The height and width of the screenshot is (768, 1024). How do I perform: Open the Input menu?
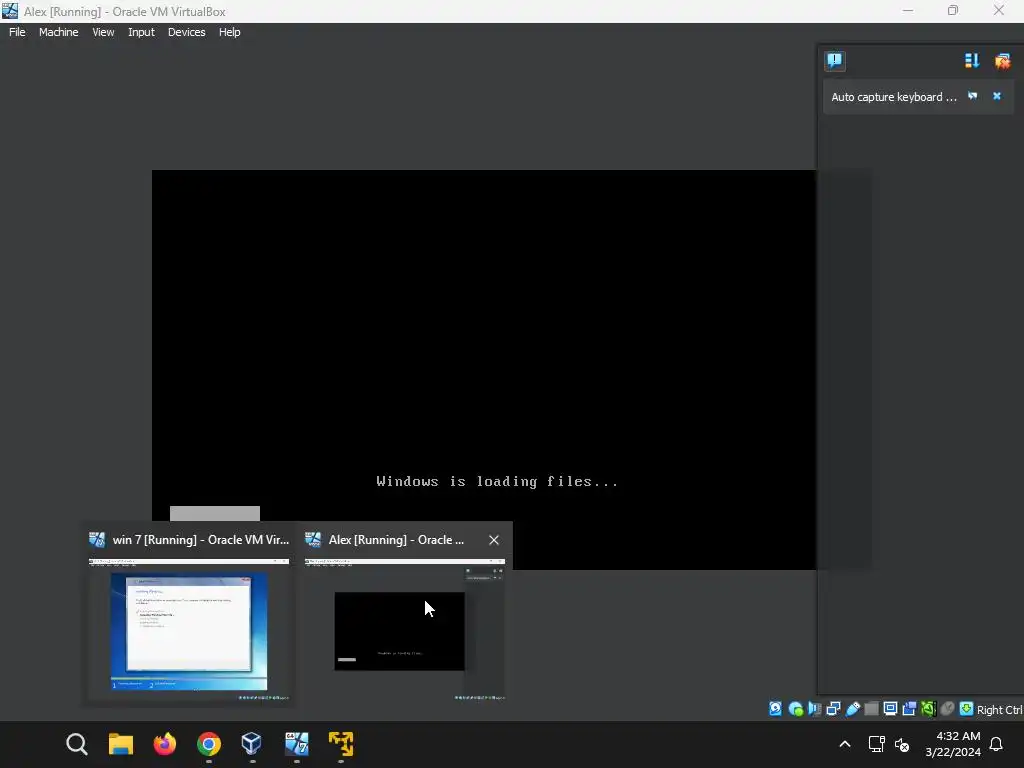141,32
